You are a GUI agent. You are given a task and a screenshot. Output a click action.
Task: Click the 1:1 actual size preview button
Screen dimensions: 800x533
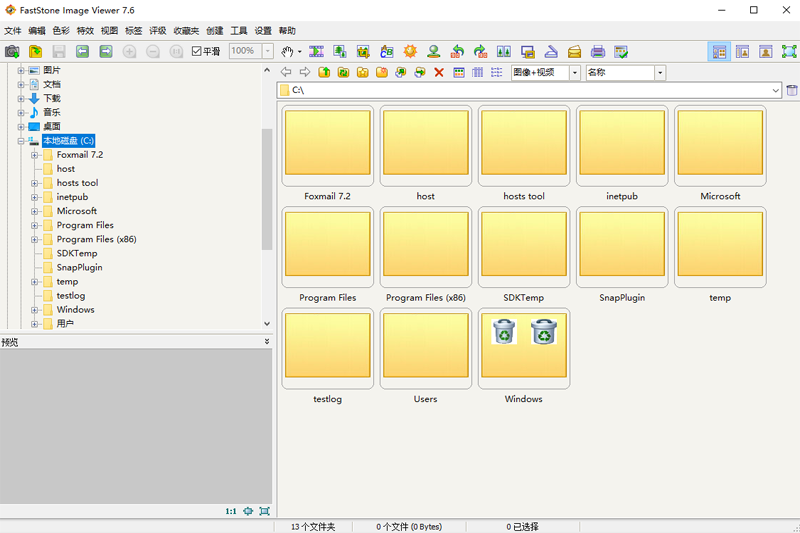coord(231,511)
